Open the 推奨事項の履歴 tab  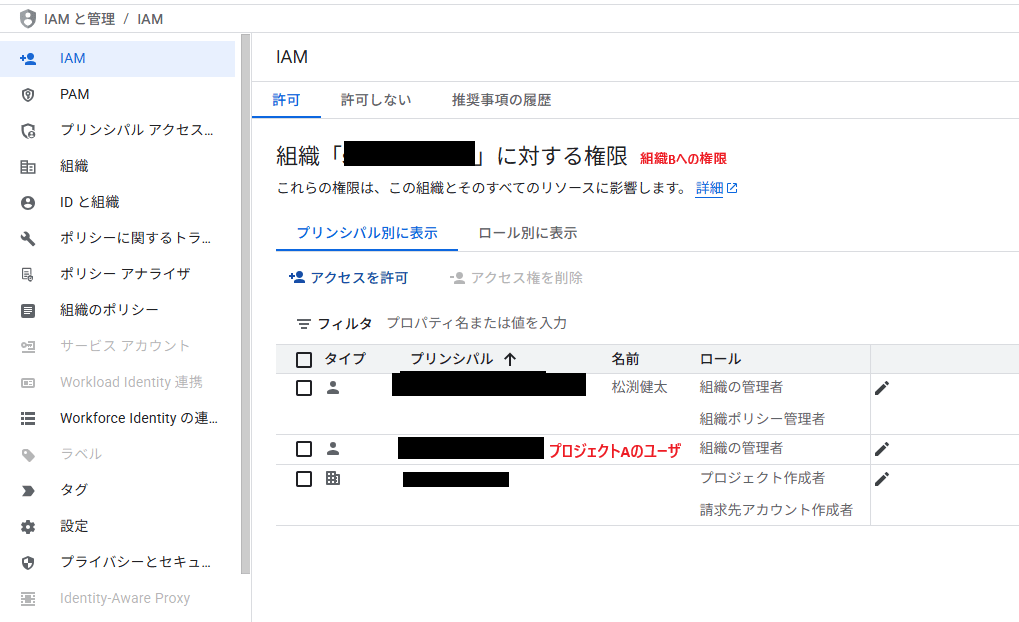tap(501, 100)
